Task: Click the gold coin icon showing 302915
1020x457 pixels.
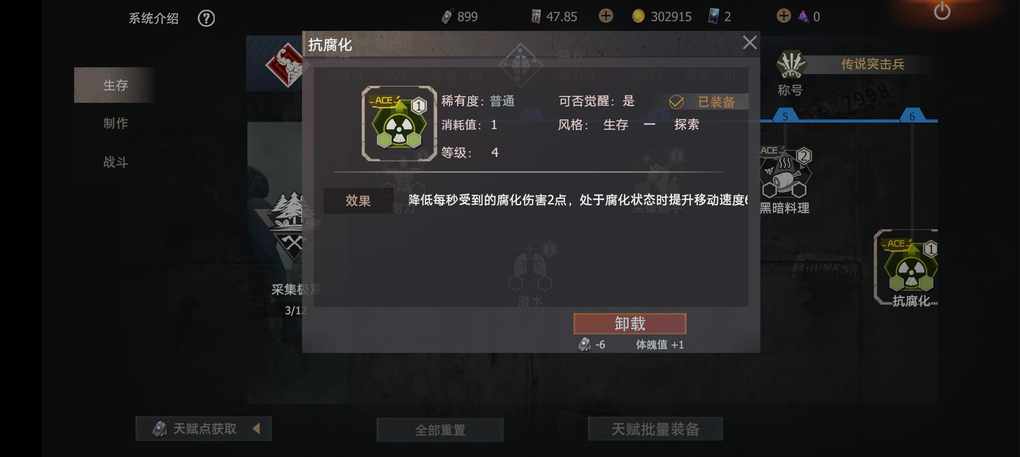Action: click(638, 16)
